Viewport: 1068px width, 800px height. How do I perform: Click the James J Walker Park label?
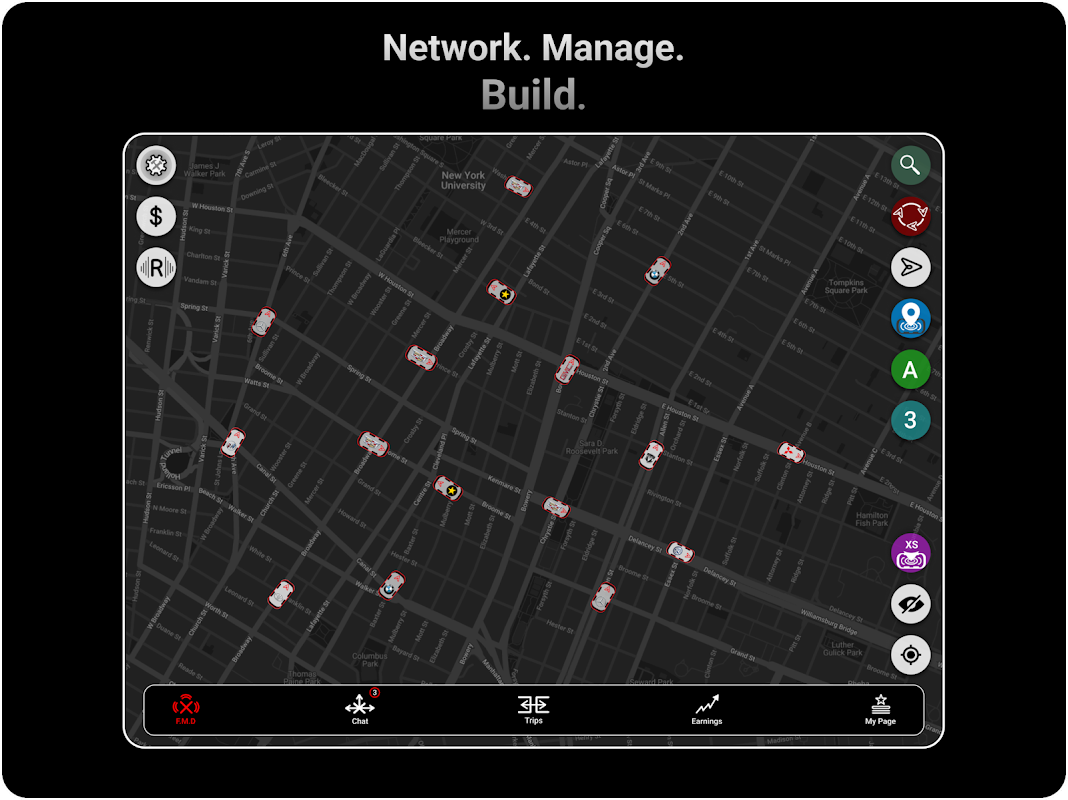204,170
